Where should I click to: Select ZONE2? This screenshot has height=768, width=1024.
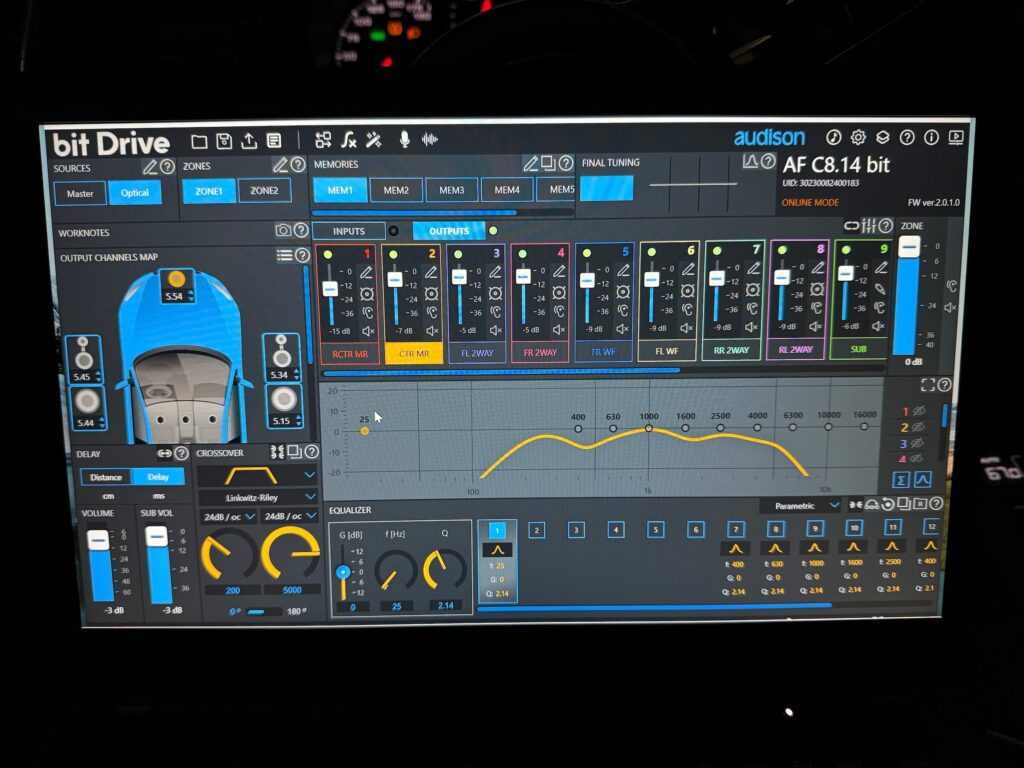tap(264, 191)
